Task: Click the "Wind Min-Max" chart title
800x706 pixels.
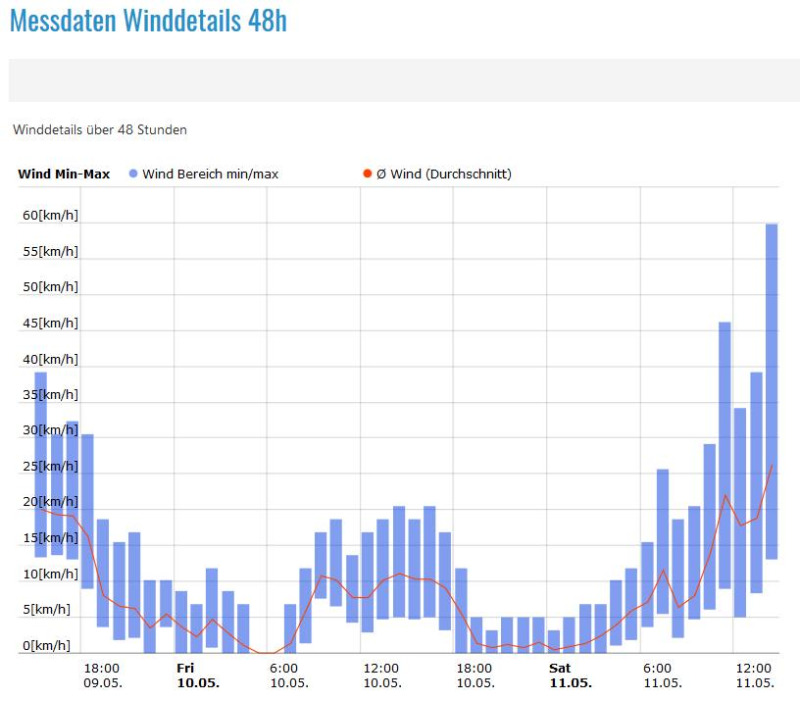Action: coord(64,174)
